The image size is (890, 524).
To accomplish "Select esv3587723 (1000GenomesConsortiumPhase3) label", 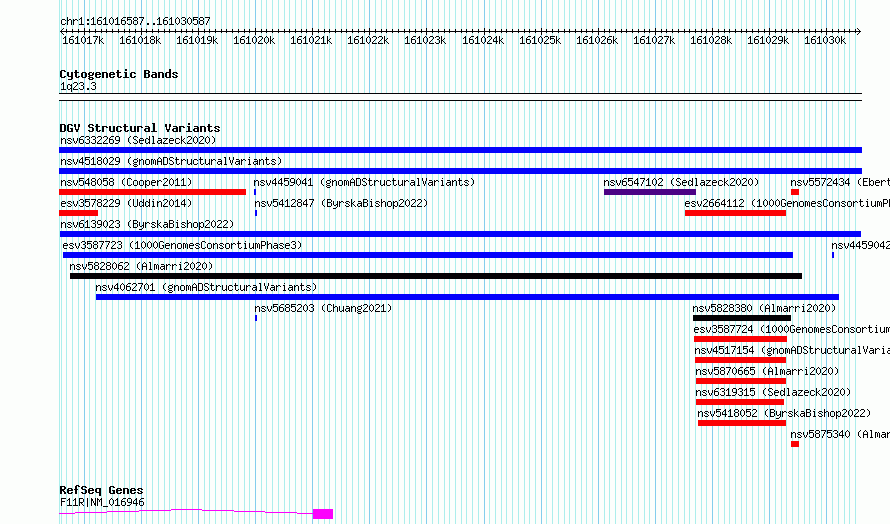I will pos(182,245).
